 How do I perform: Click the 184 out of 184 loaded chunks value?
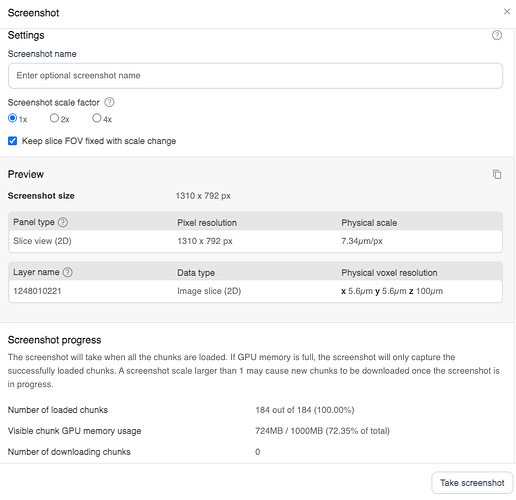305,410
